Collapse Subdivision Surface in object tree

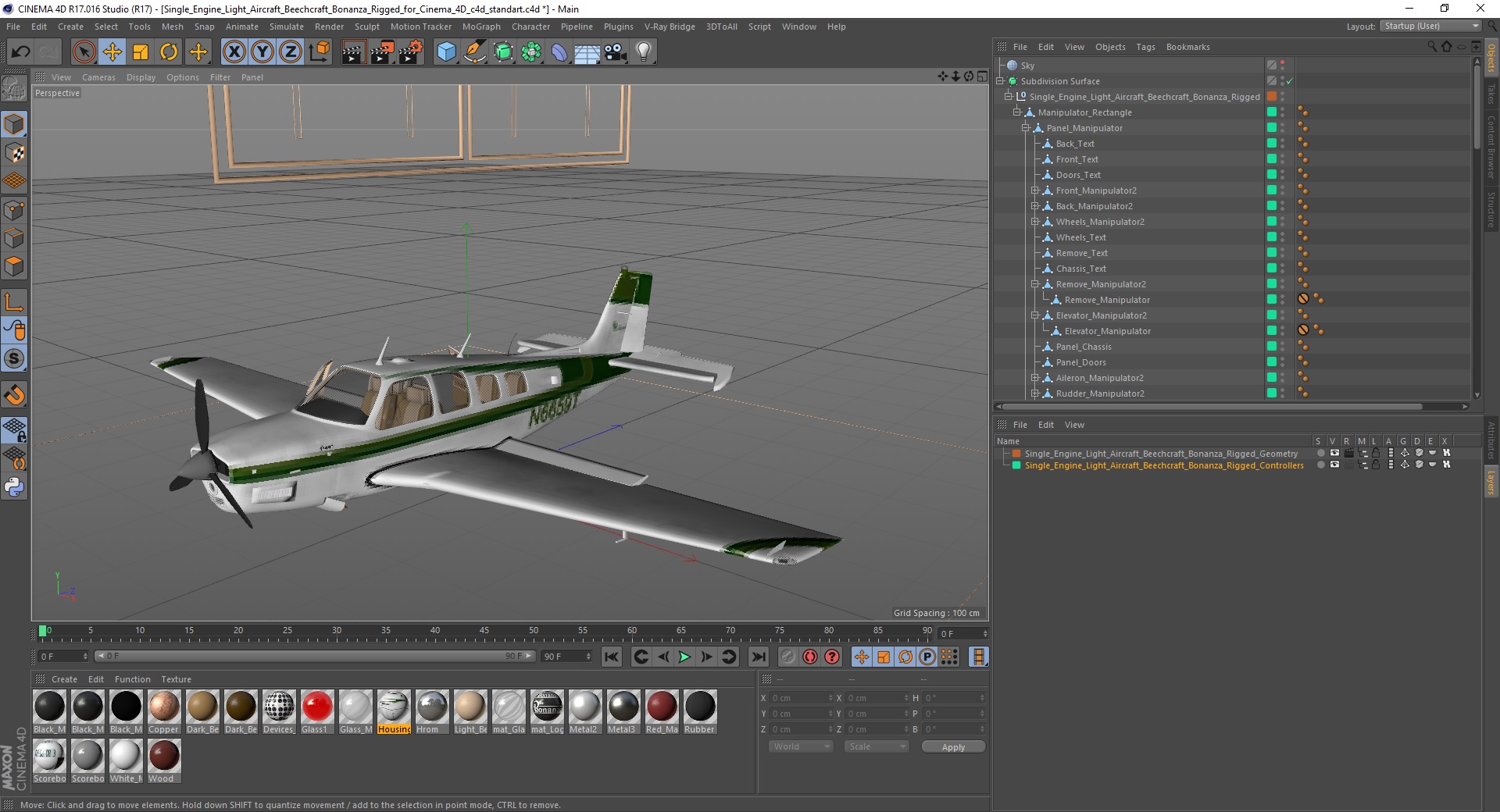(x=1000, y=81)
